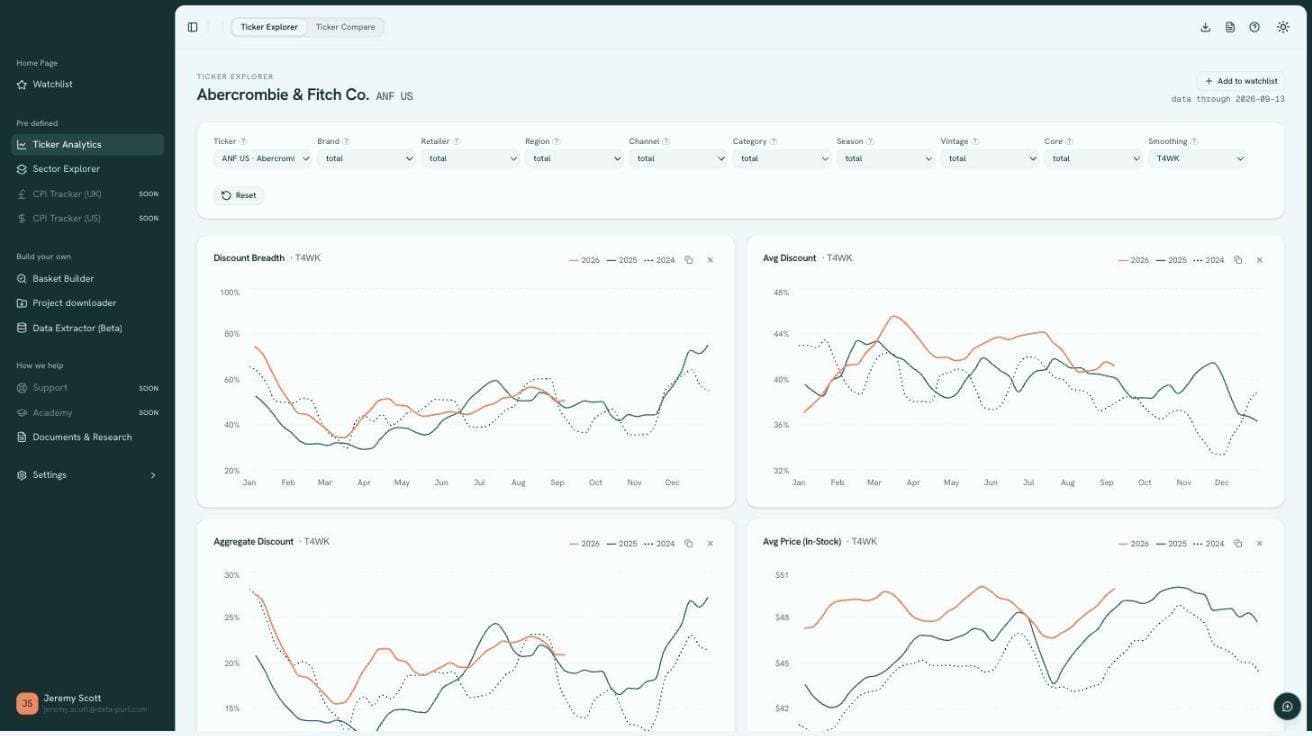Screen dimensions: 1312x736
Task: Click CPI Tracker (US) sidebar entry
Action: [x=87, y=218]
